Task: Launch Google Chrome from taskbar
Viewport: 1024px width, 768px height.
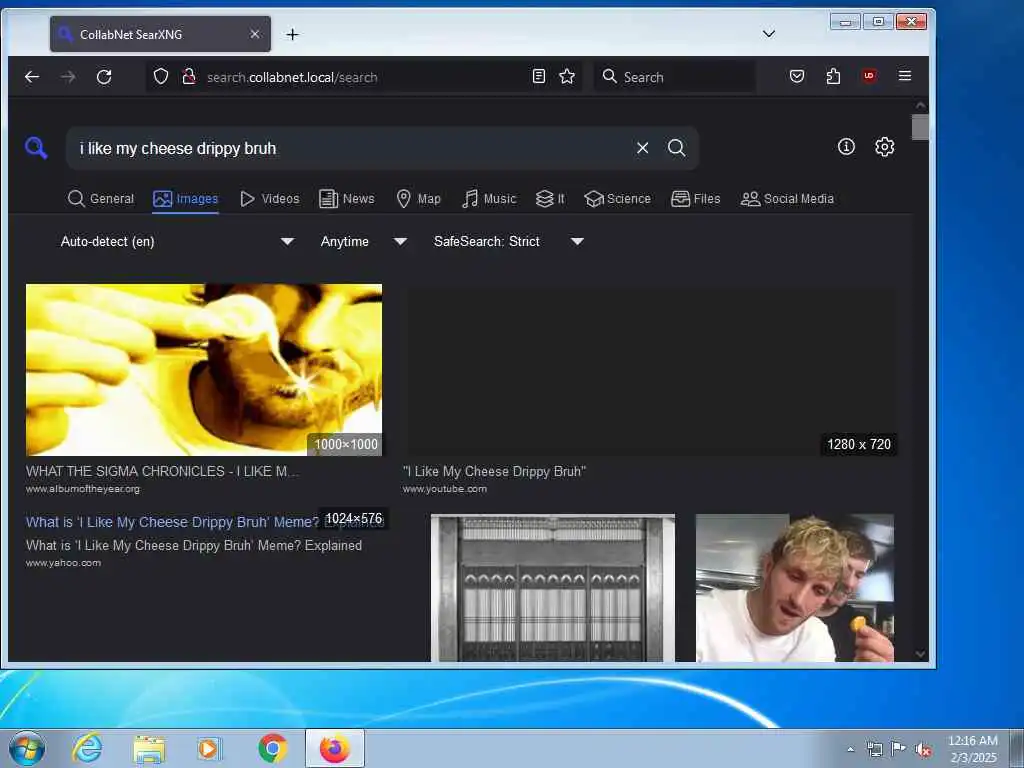Action: (x=272, y=748)
